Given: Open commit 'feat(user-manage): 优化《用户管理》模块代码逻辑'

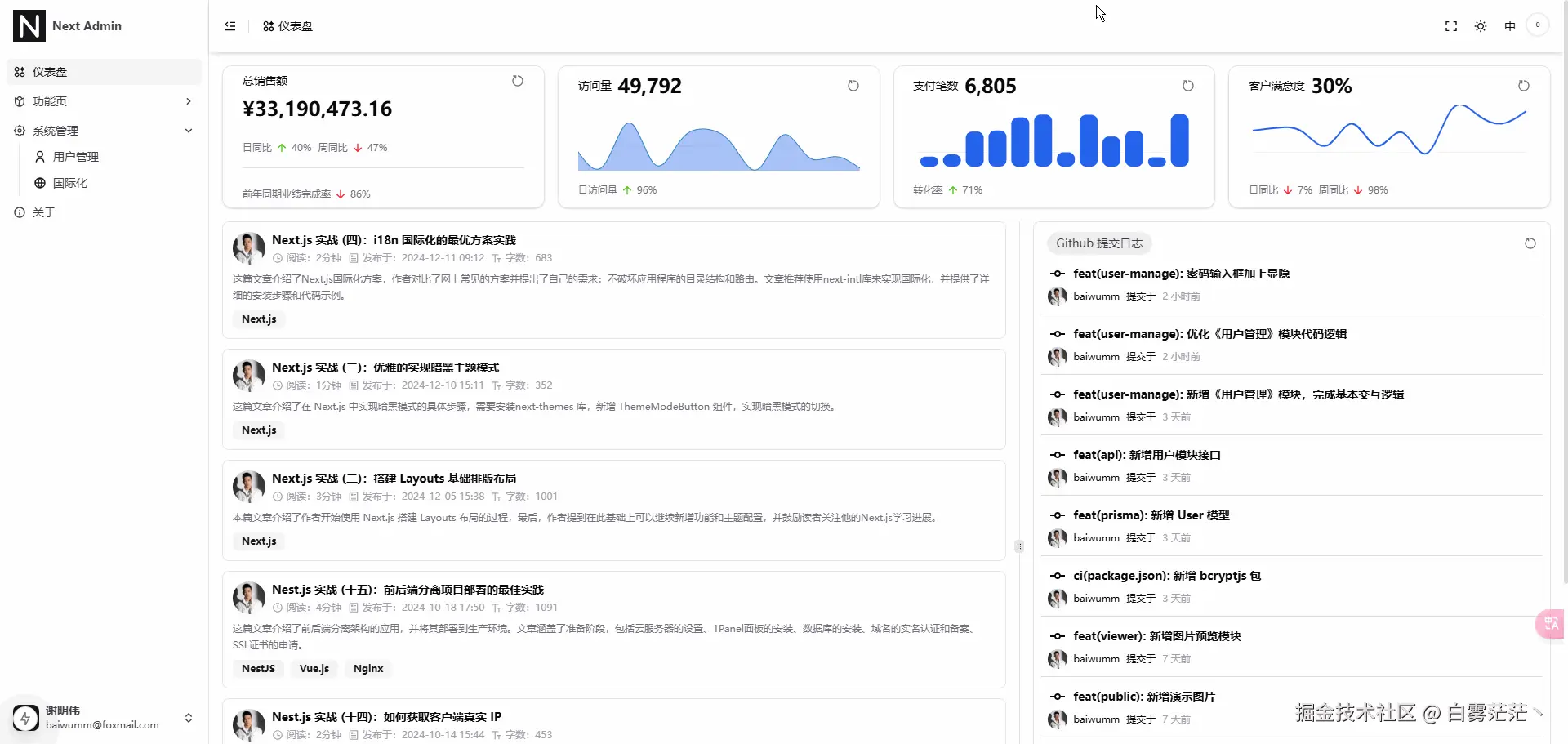Looking at the screenshot, I should [x=1209, y=334].
